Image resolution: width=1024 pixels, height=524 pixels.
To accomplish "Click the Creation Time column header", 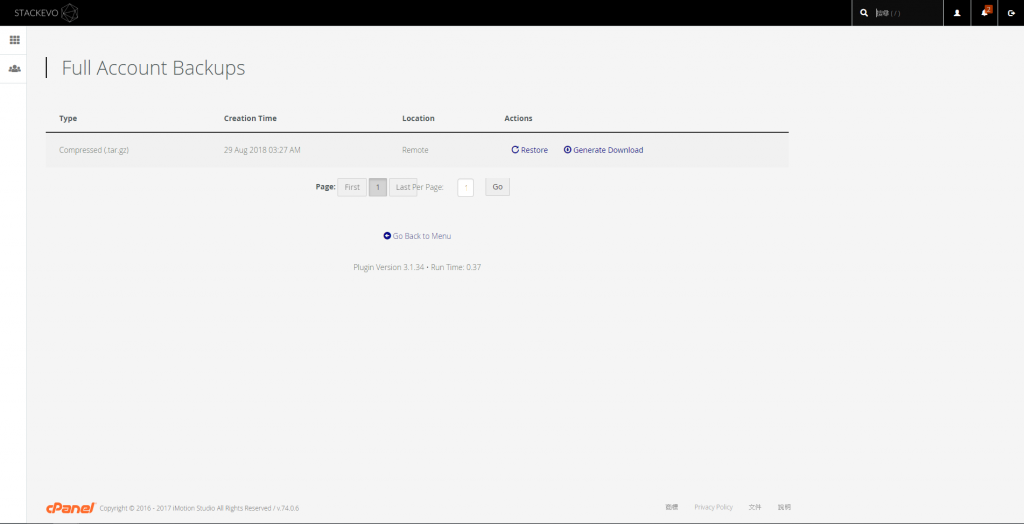I will point(250,118).
